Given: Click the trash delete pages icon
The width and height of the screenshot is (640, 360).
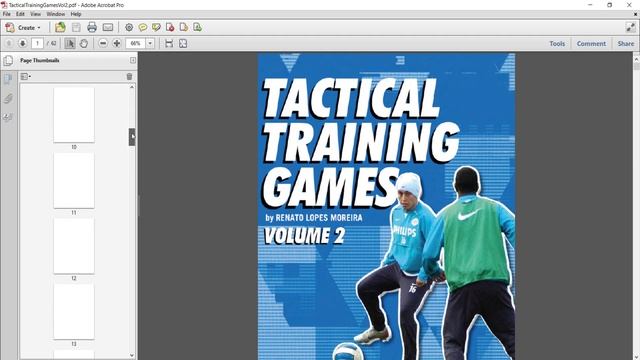Looking at the screenshot, I should coord(129,76).
